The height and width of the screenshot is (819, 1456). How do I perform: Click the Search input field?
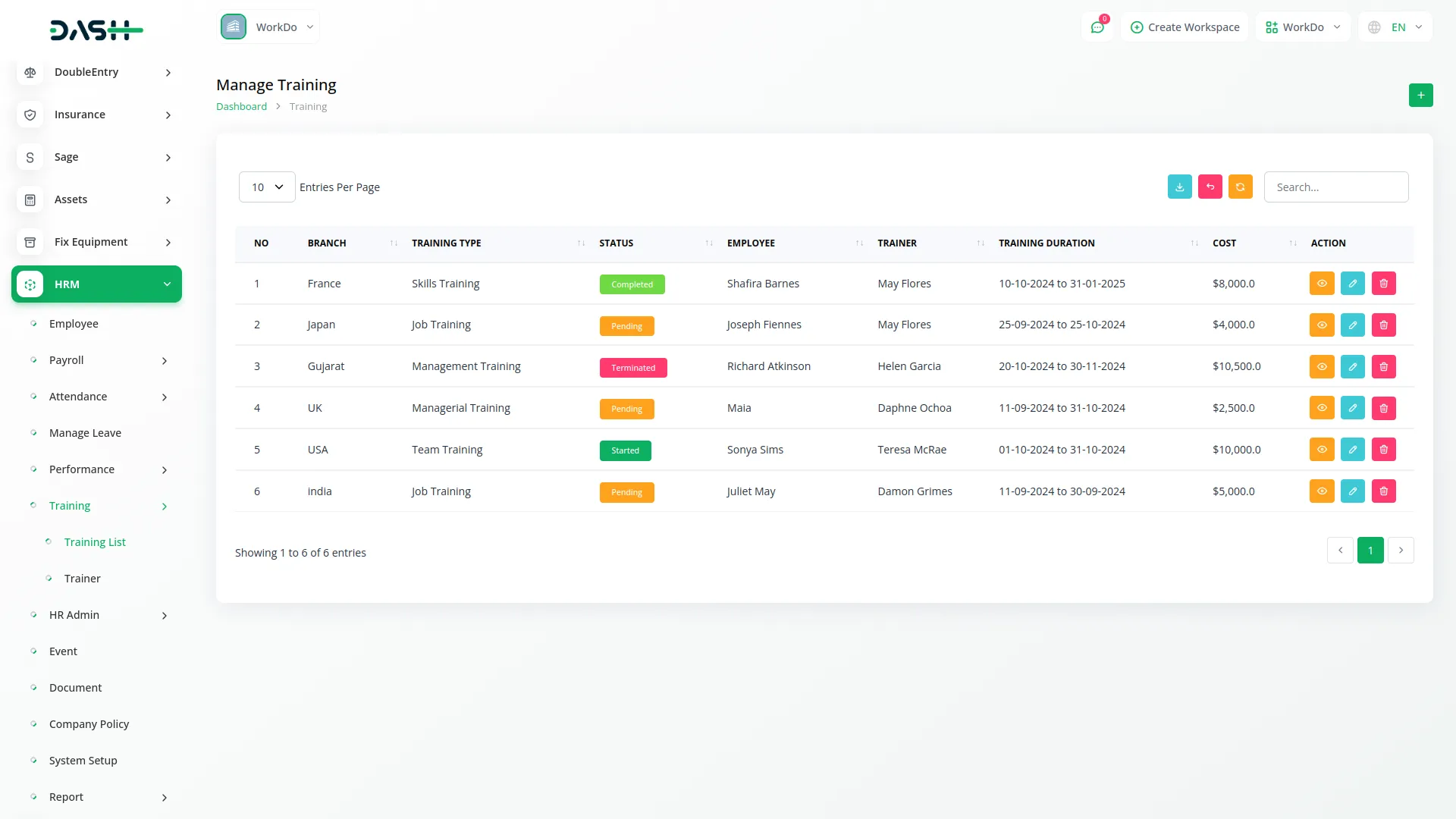(x=1335, y=187)
